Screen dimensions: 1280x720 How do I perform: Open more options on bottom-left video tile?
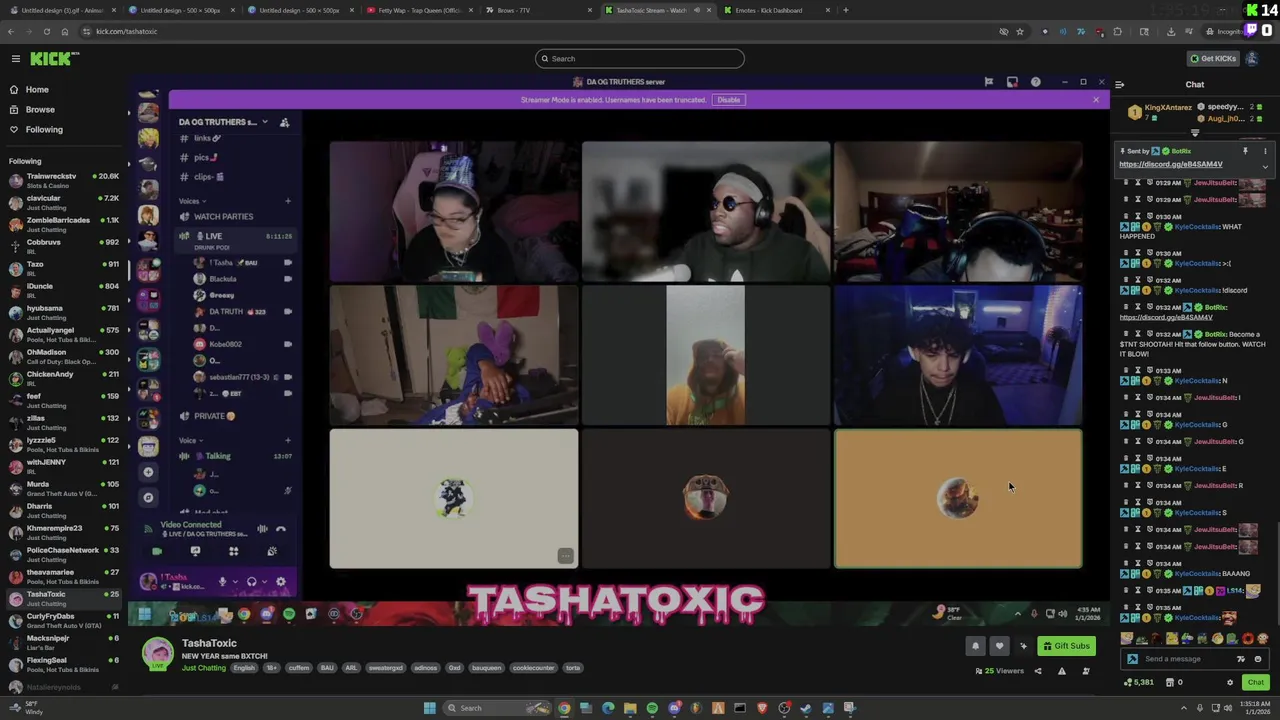(565, 556)
